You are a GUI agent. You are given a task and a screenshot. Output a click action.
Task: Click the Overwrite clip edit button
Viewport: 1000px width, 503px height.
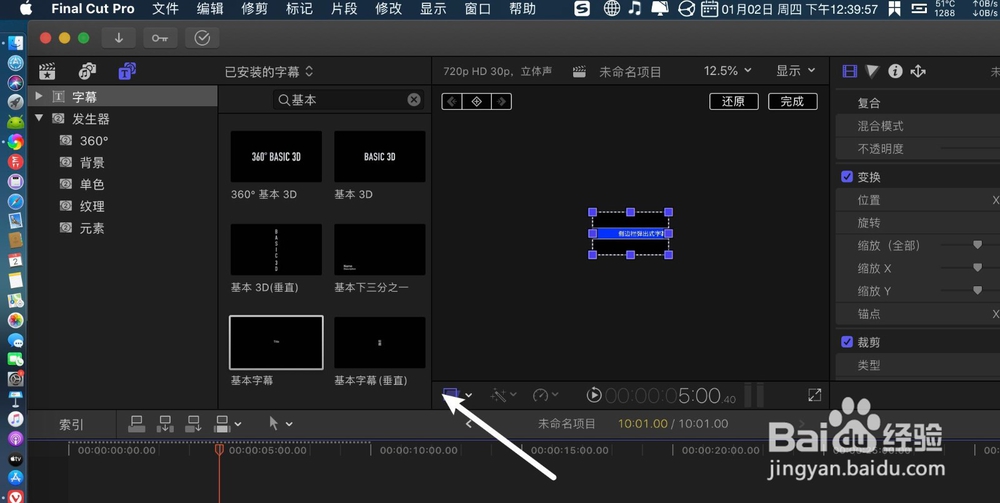click(223, 423)
